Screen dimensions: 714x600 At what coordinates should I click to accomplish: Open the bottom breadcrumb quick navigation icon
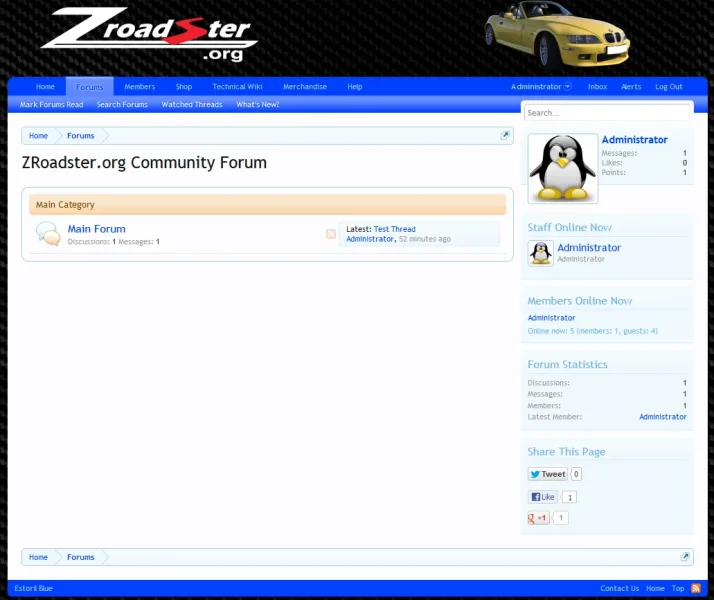685,556
